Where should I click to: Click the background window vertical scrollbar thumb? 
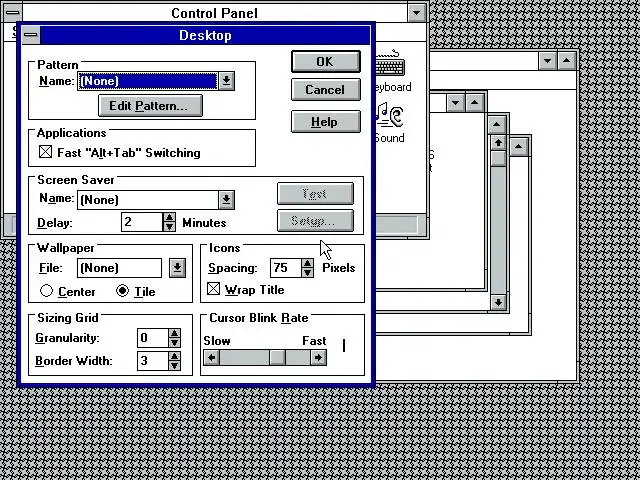tap(498, 159)
